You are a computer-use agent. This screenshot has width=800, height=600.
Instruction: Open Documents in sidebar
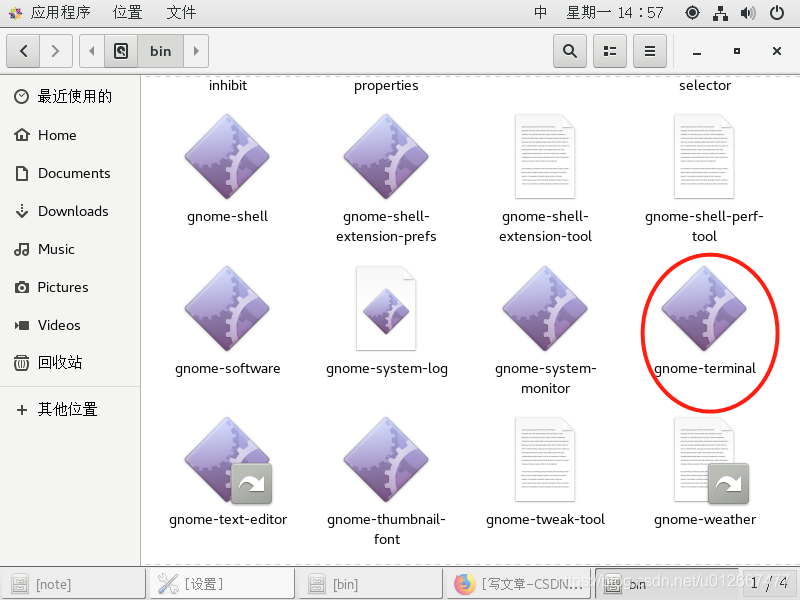coord(70,173)
